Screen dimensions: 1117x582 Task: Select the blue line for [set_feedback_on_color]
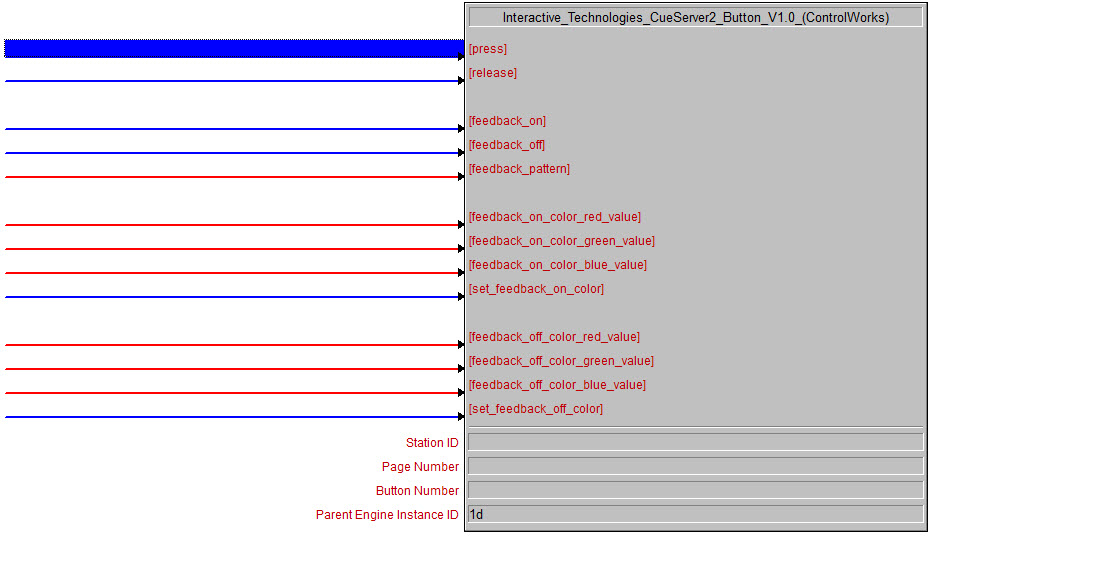tap(234, 296)
